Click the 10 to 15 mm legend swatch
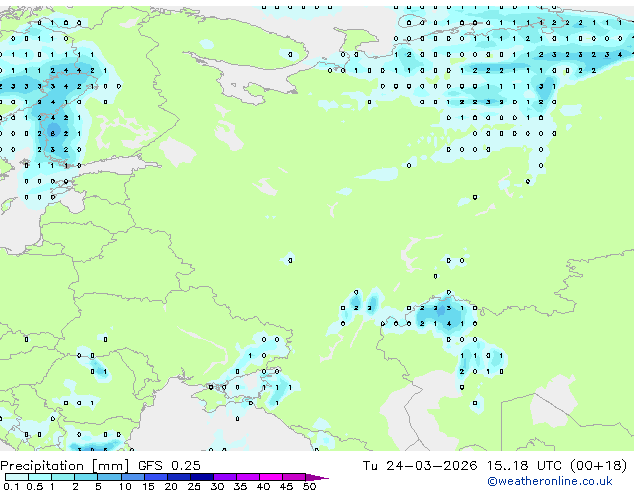This screenshot has height=490, width=634. click(132, 477)
